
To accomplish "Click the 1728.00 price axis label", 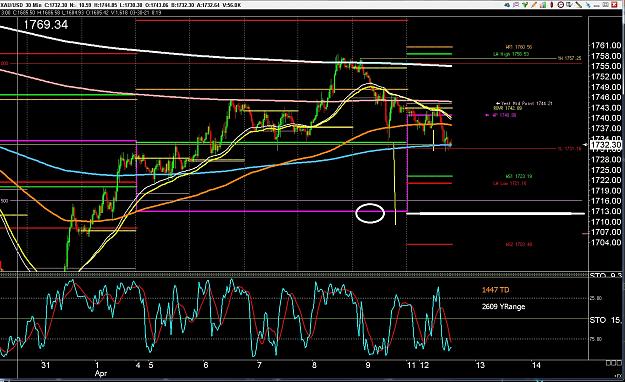I will pos(606,159).
